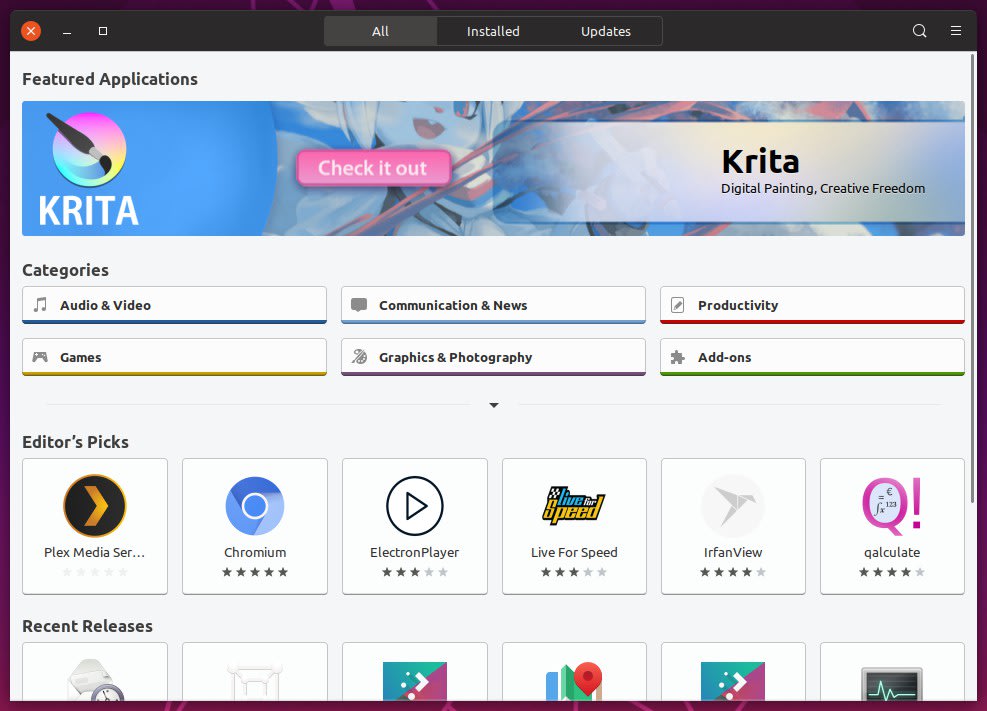Viewport: 987px width, 711px height.
Task: Expand more categories with the arrow
Action: coord(494,405)
